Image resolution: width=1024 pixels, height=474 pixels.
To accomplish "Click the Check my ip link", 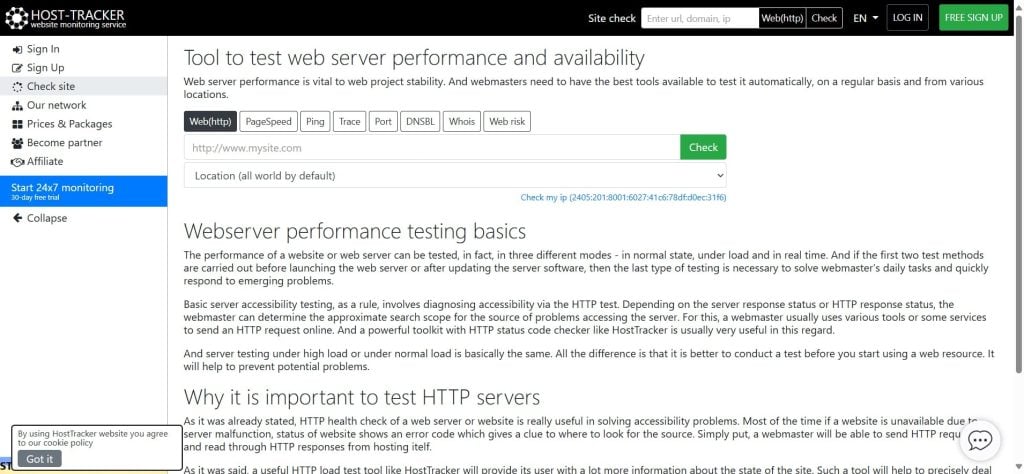I will click(623, 198).
